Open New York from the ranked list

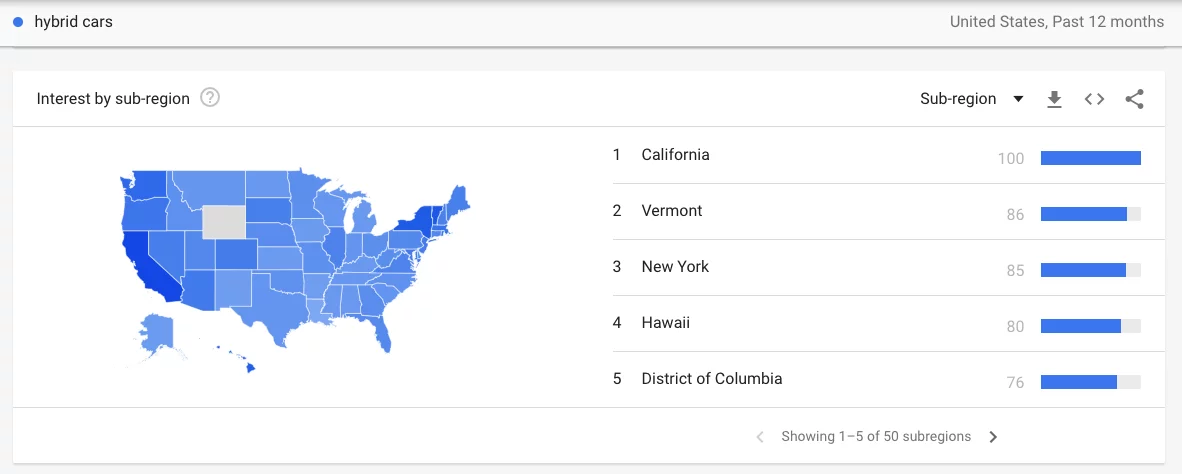(675, 267)
